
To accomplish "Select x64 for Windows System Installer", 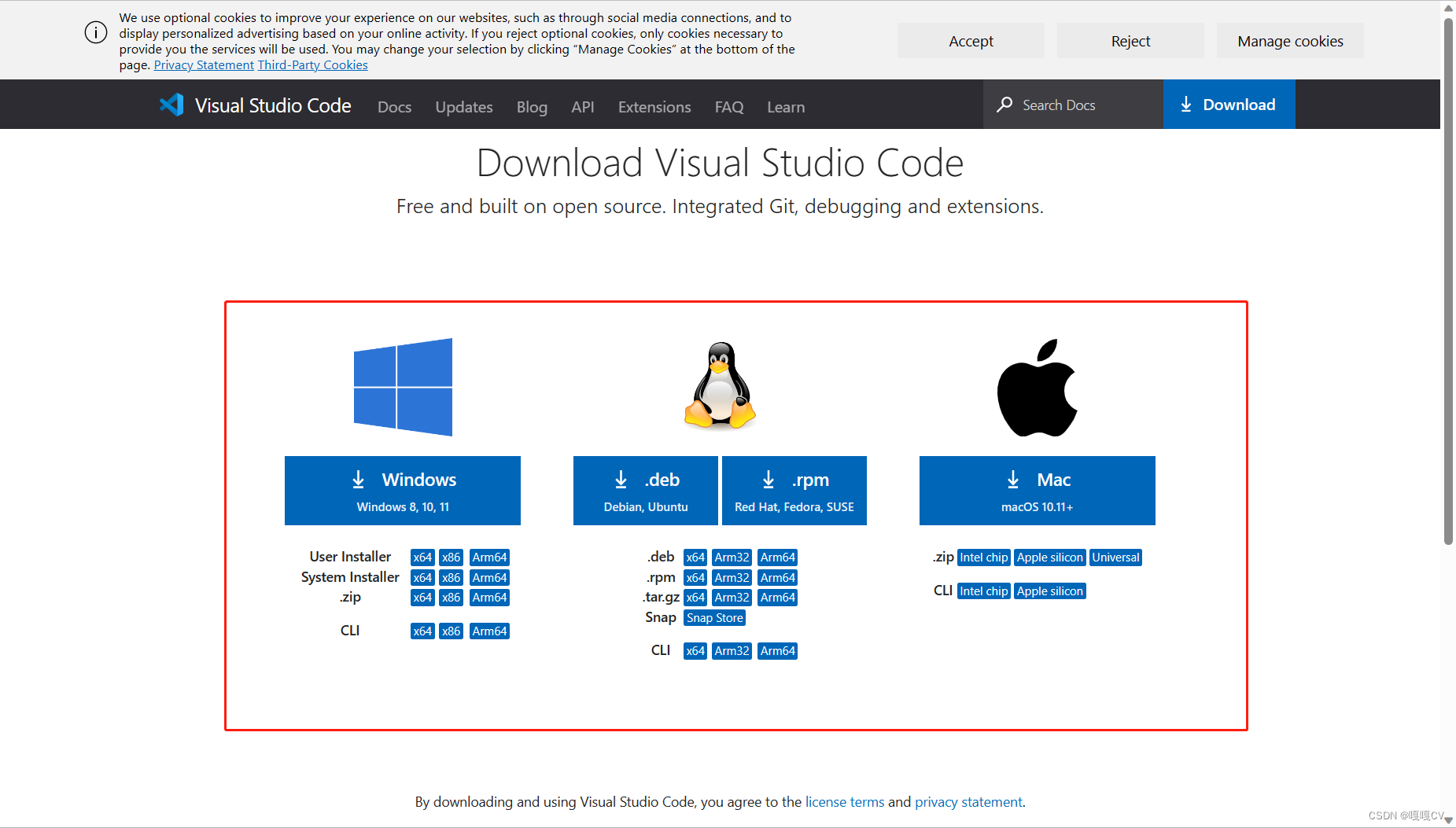I will tap(422, 578).
